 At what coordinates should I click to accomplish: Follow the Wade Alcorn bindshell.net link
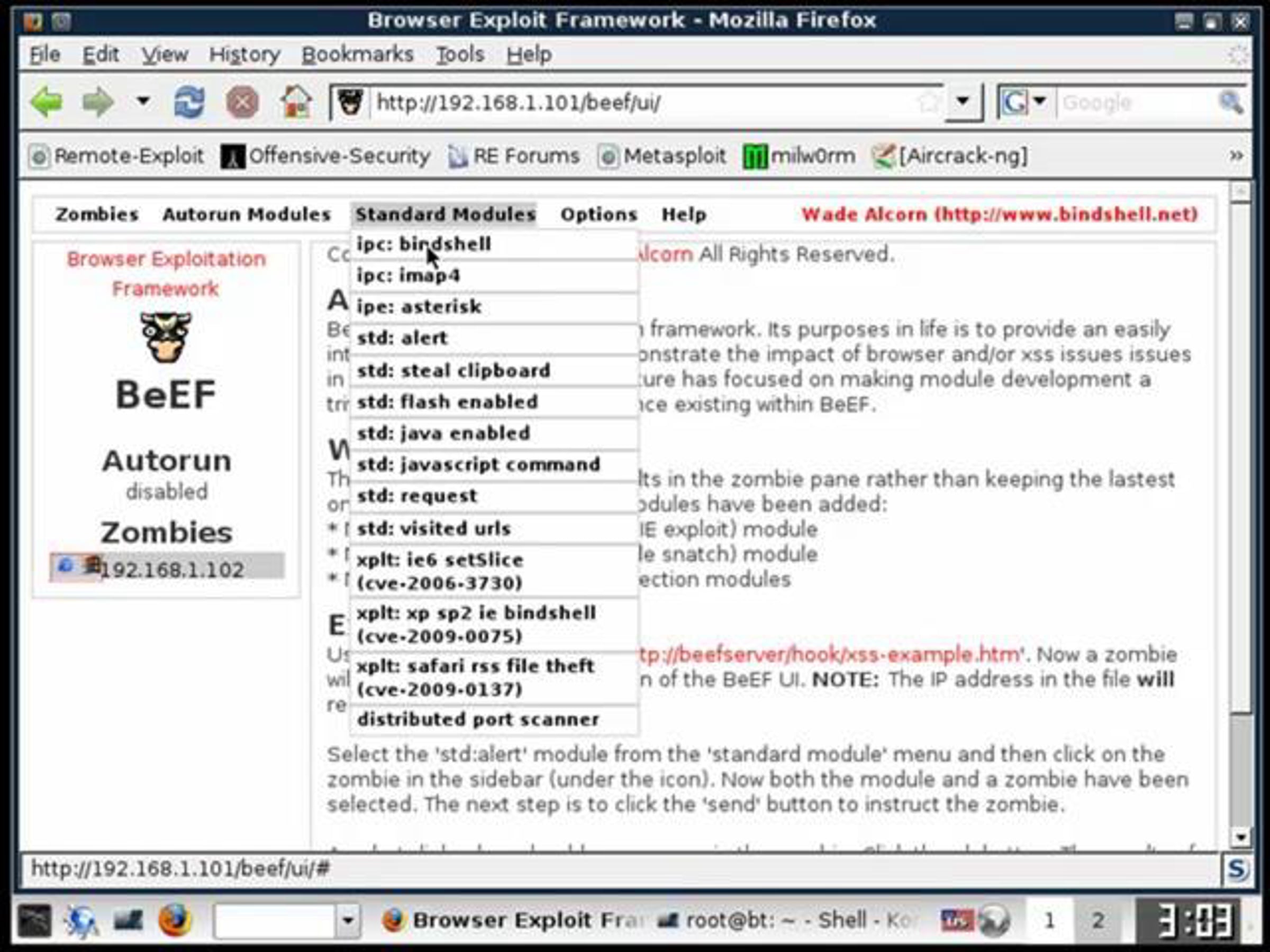1000,215
